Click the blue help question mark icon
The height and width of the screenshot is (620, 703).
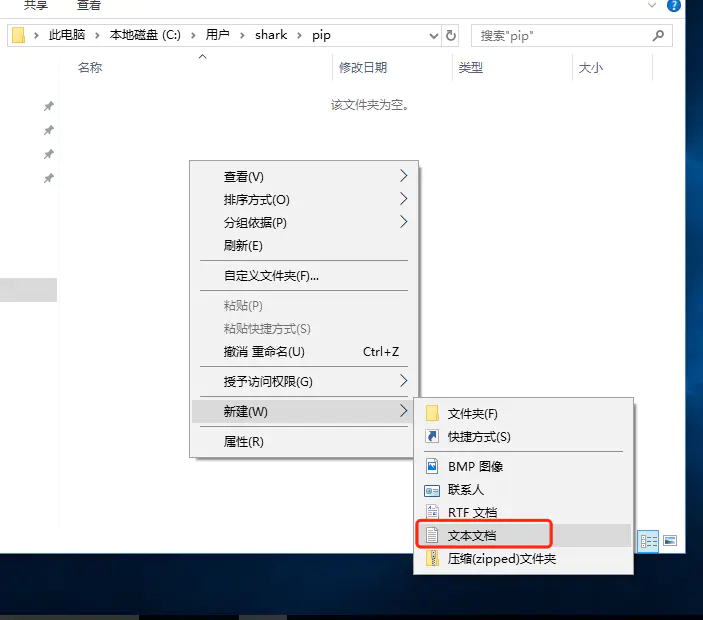point(673,5)
